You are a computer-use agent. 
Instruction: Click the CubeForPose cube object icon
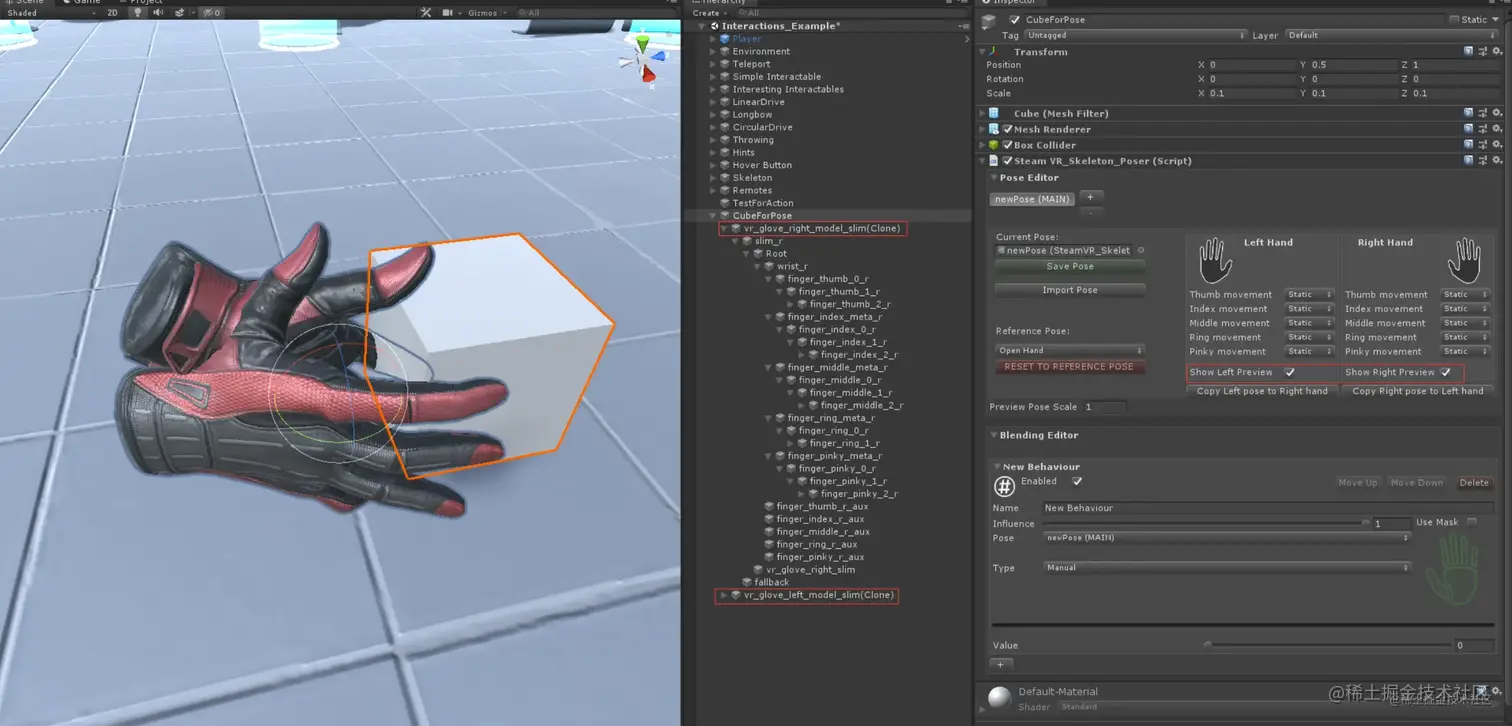click(x=989, y=21)
